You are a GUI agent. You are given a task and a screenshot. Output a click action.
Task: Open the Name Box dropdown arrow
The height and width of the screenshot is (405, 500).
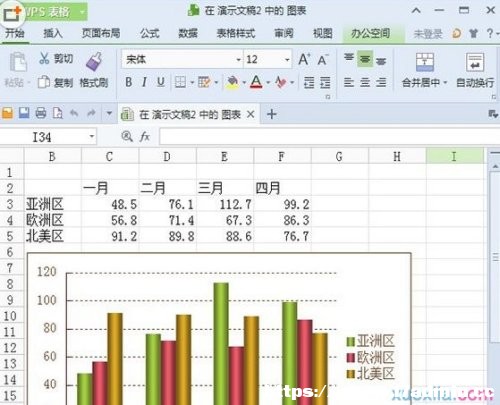coord(92,136)
